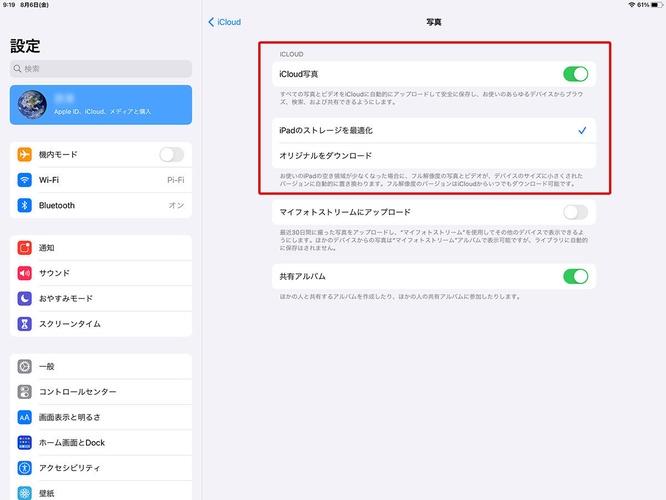The image size is (666, 500).
Task: Disable the 共有アルバム switch
Action: (576, 276)
